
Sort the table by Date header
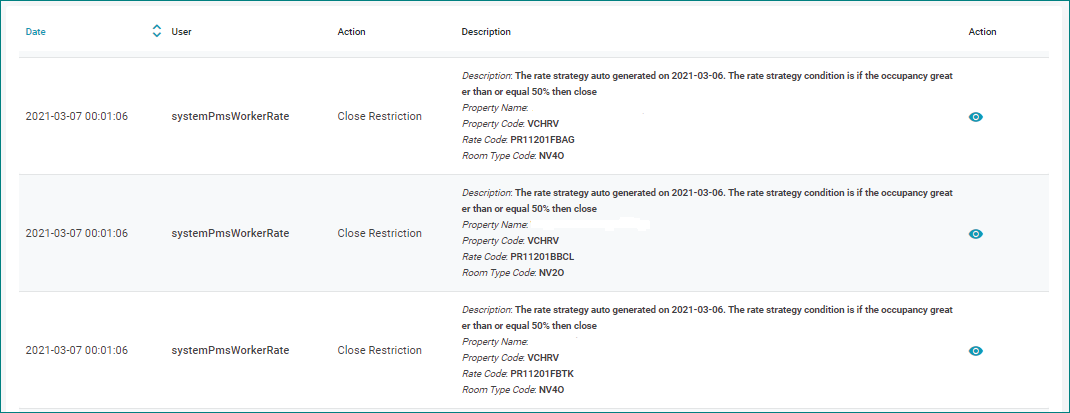(x=36, y=32)
